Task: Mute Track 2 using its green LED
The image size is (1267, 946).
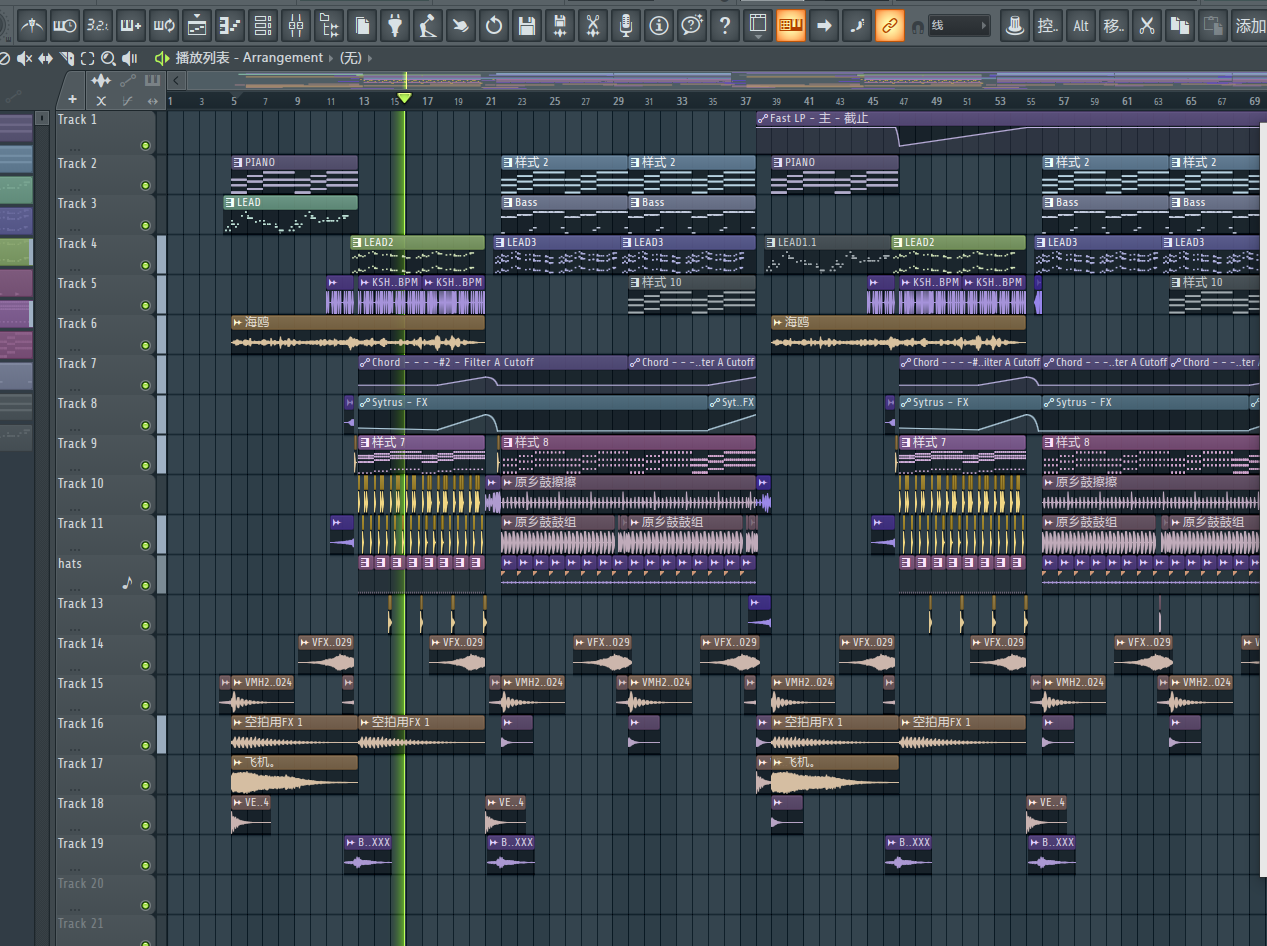Action: click(145, 185)
